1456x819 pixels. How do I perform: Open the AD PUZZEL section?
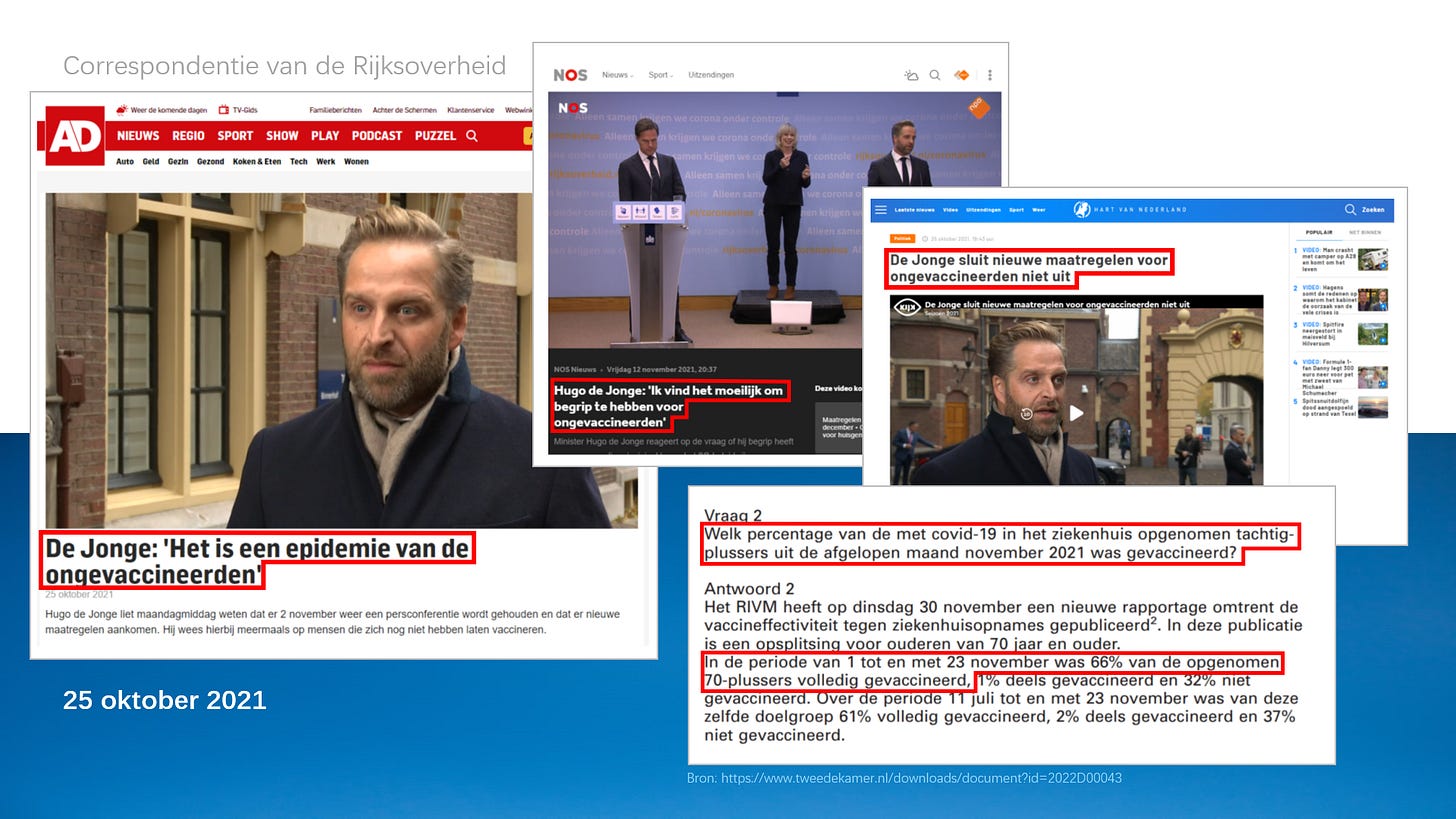point(435,136)
